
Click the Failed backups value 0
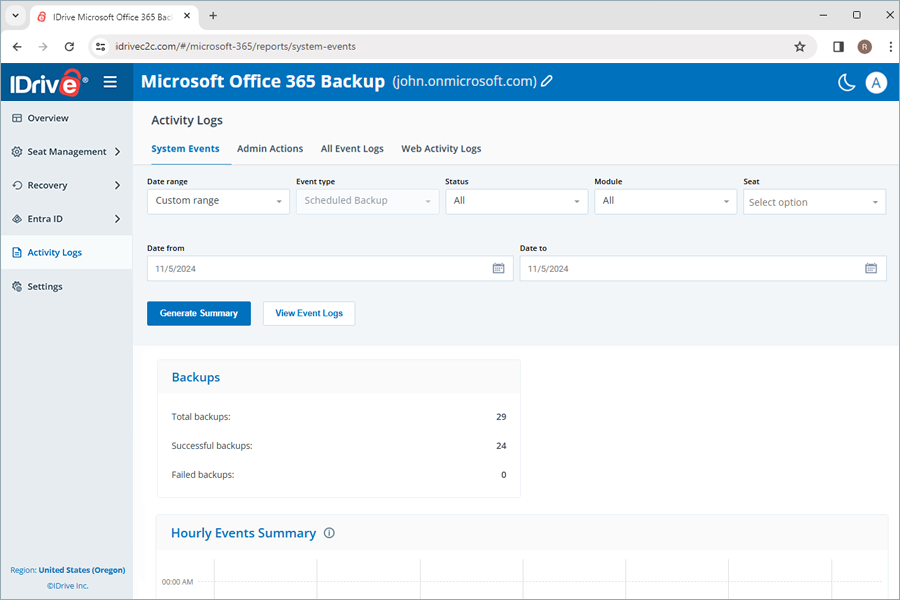(x=503, y=475)
